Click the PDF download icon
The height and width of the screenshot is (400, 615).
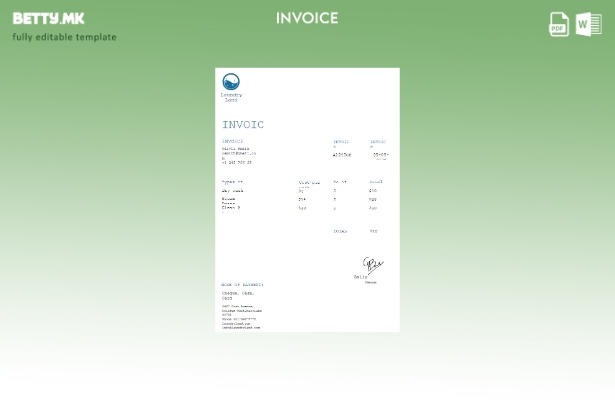[559, 23]
